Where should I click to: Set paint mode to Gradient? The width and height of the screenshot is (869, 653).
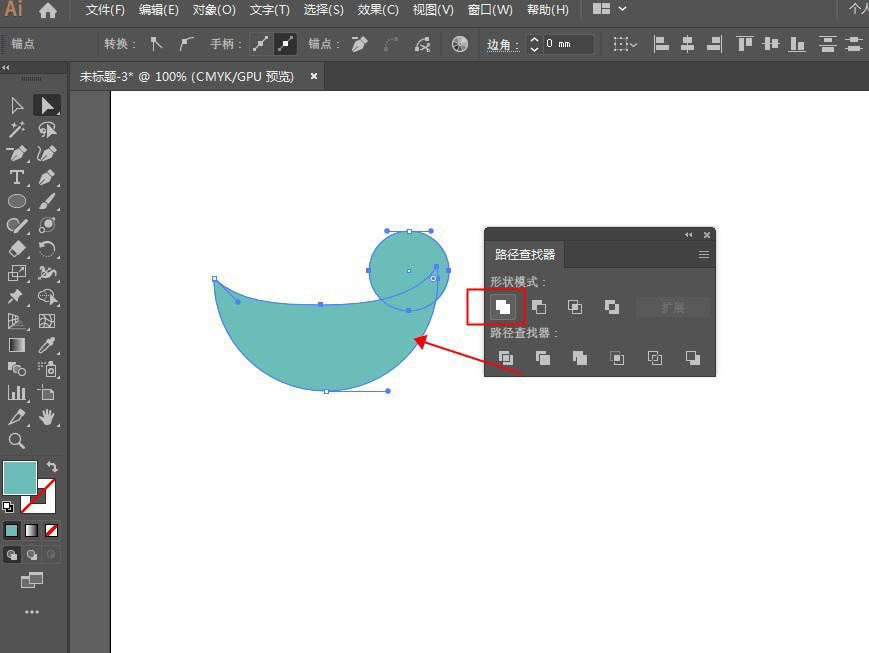[32, 530]
